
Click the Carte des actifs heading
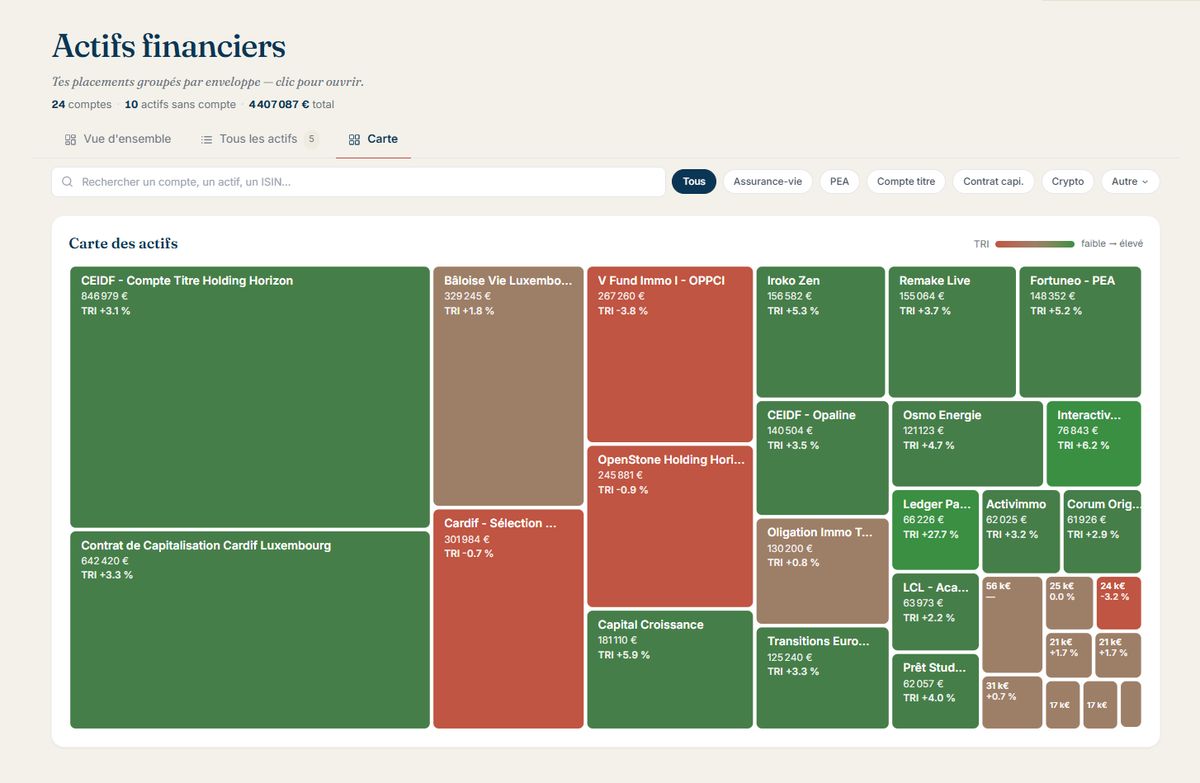coord(123,244)
